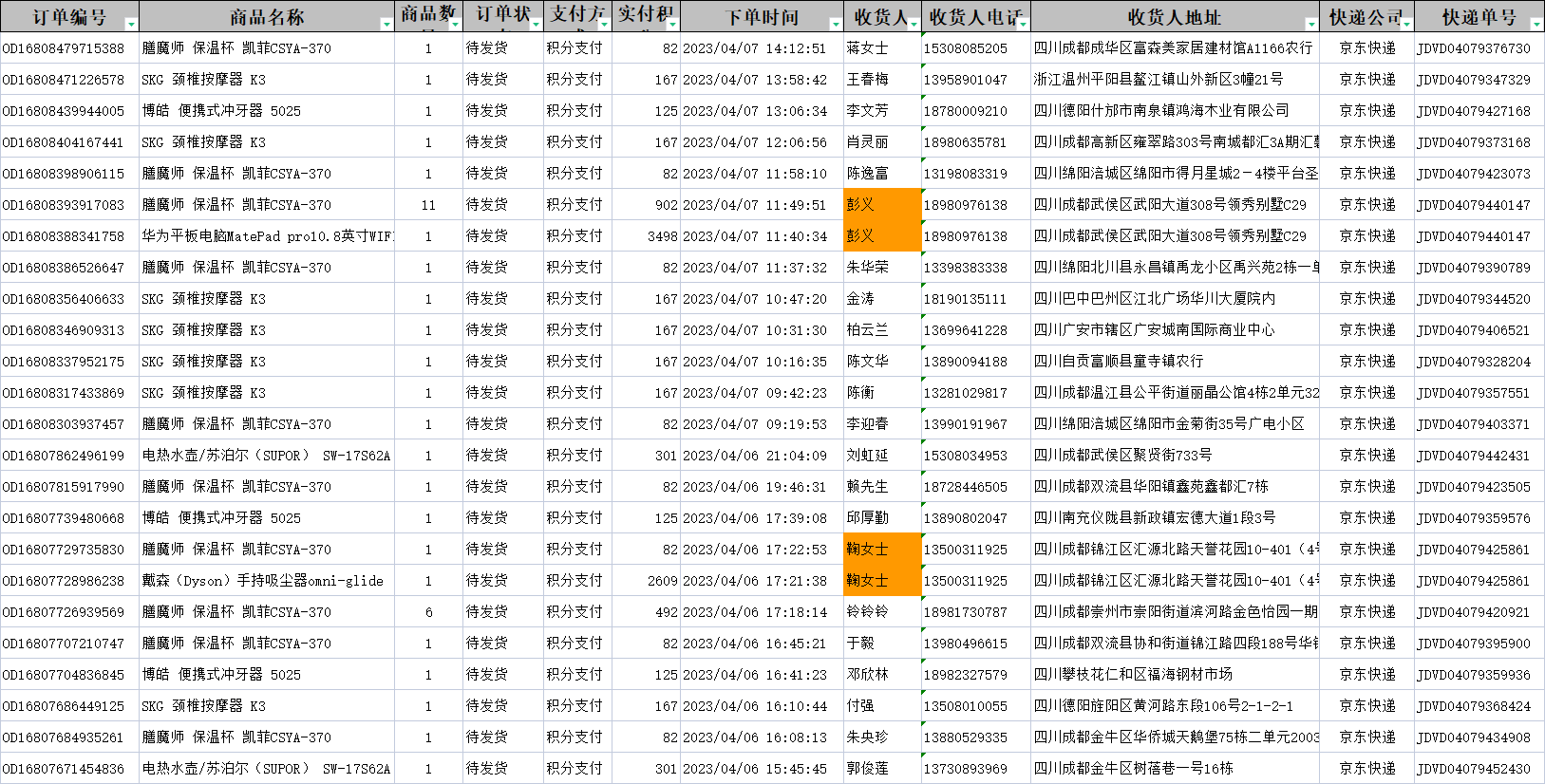The width and height of the screenshot is (1545, 784).
Task: Select order time 2023/04/07 14:12:51
Action: [762, 47]
